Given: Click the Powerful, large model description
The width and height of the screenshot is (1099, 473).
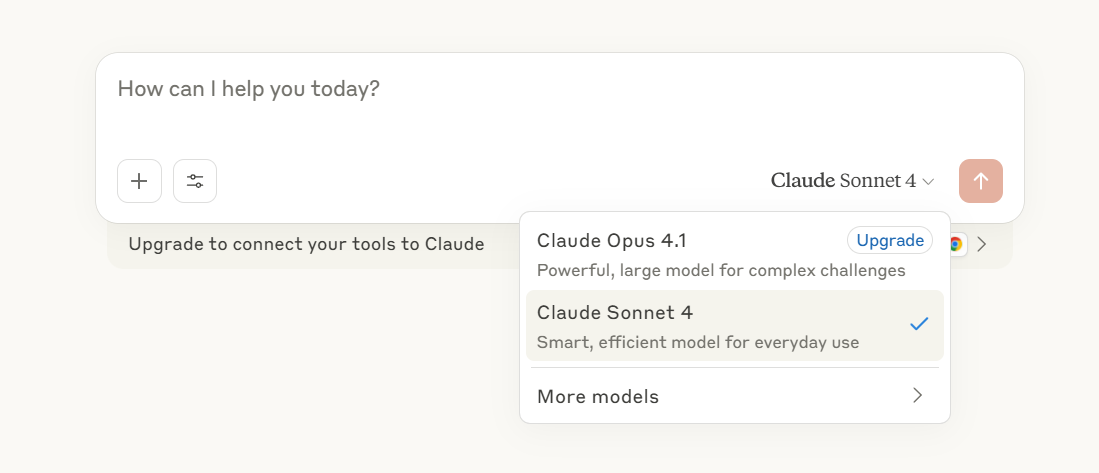Looking at the screenshot, I should click(x=721, y=270).
